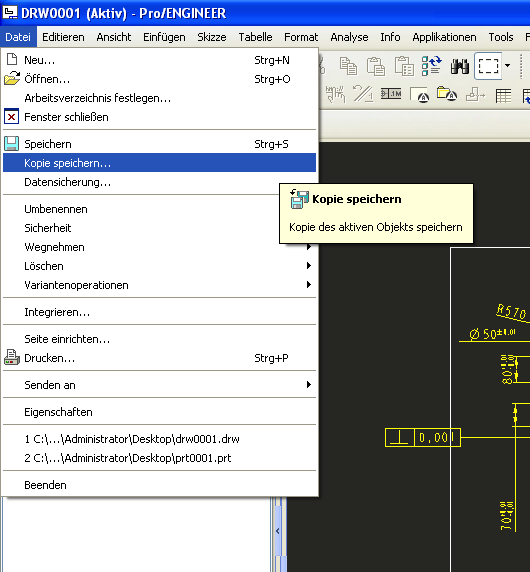Open the Applikationen menu

(x=444, y=37)
